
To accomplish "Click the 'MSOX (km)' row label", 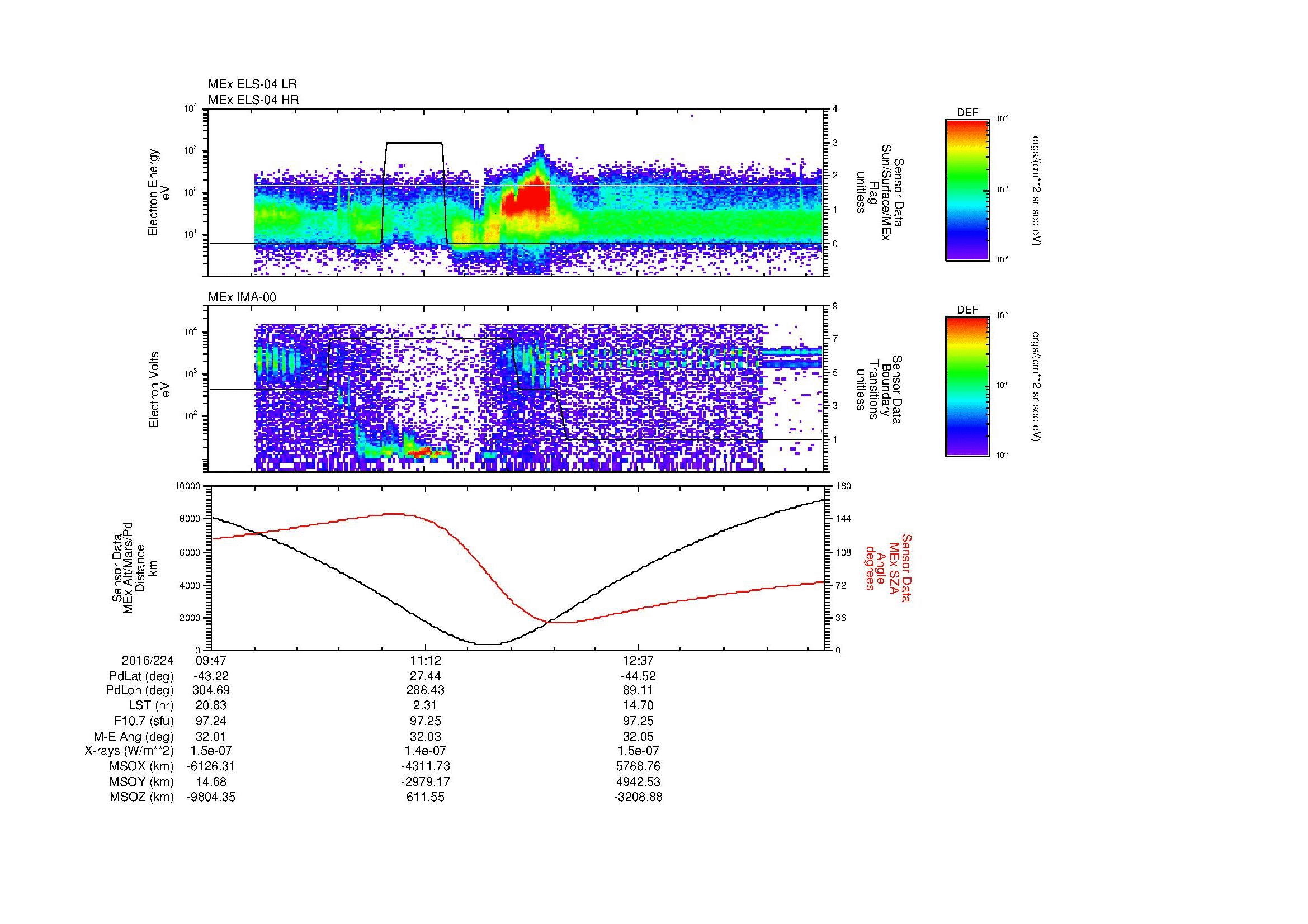I will tap(142, 766).
